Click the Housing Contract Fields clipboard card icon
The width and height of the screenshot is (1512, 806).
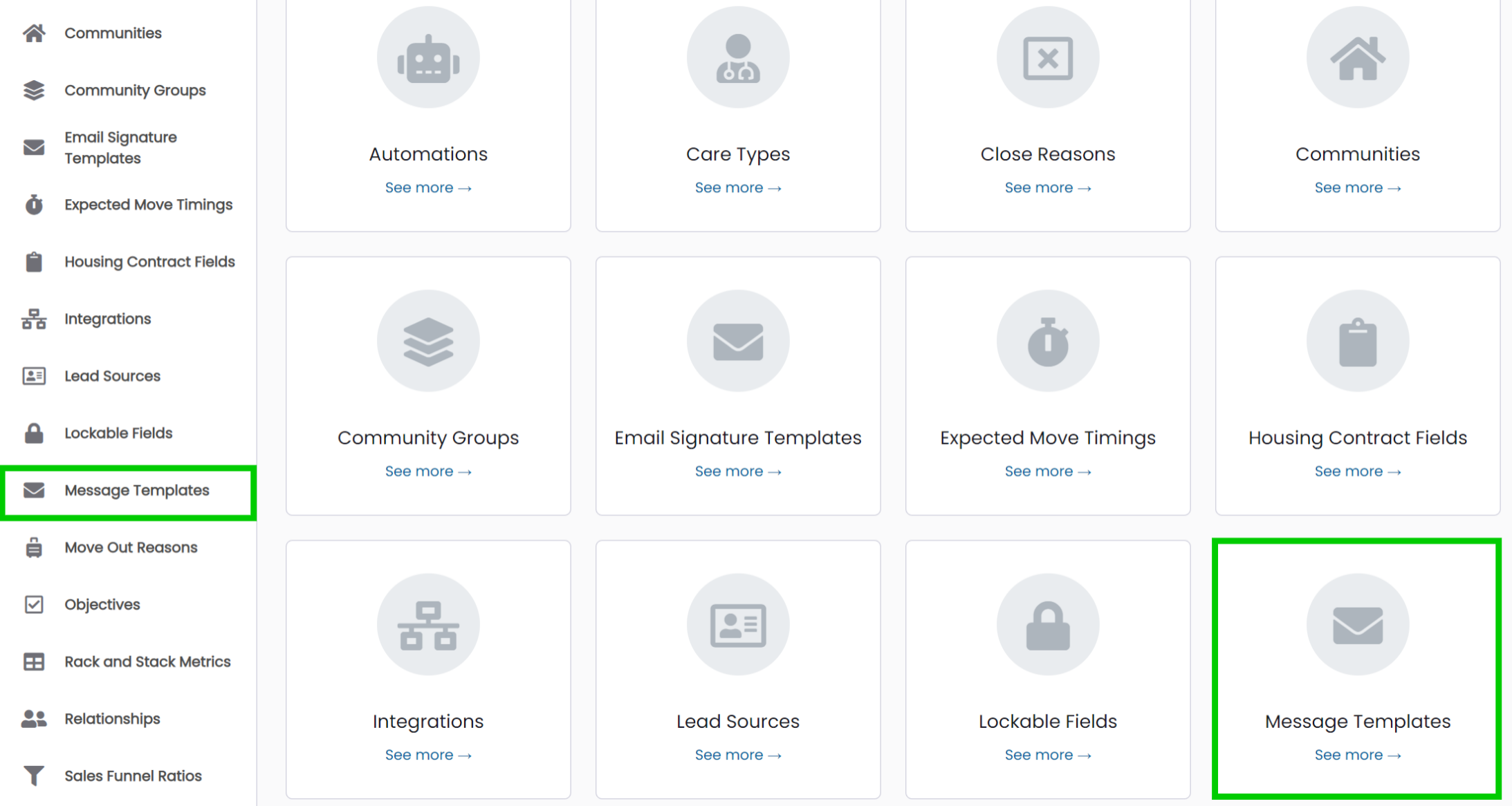coord(1358,341)
